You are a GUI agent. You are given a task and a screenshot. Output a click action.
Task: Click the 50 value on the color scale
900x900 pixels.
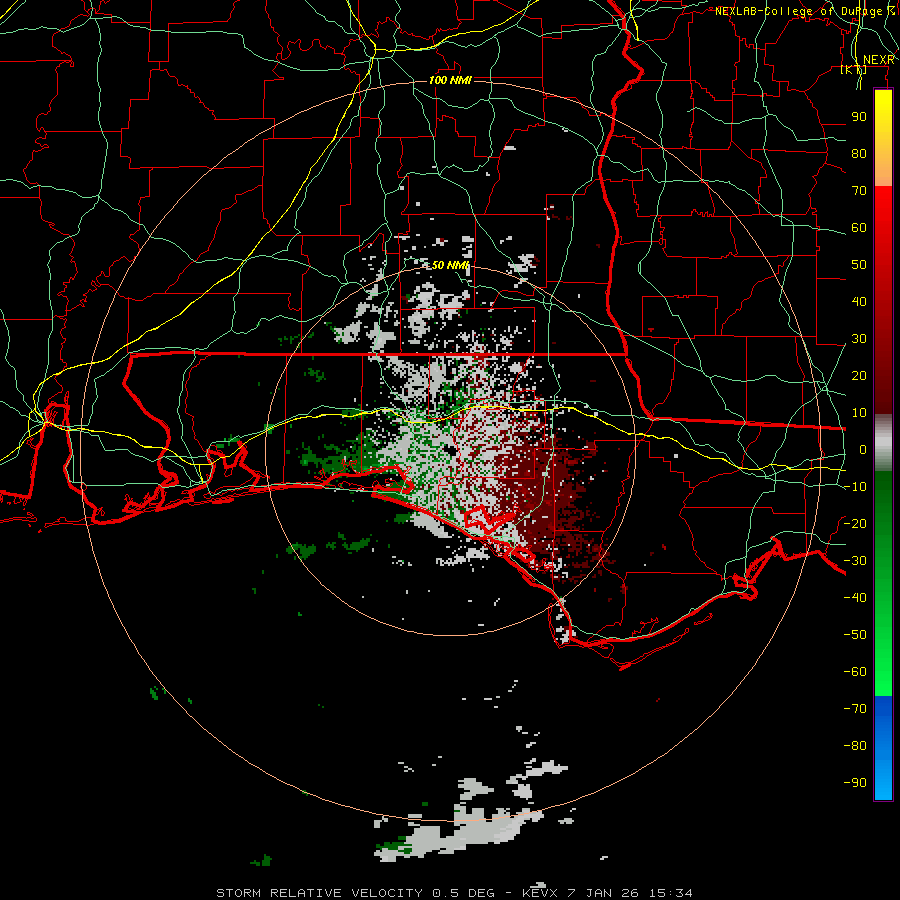click(859, 265)
